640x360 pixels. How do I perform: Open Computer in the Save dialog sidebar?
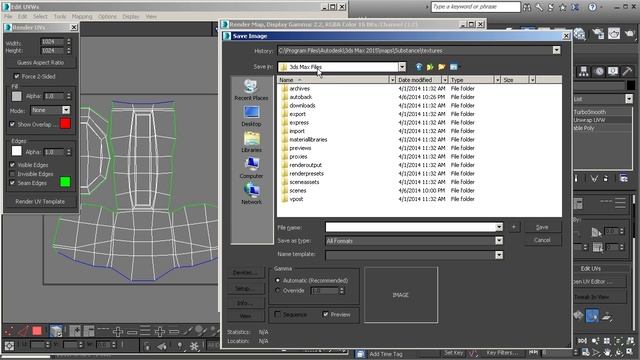pyautogui.click(x=251, y=168)
